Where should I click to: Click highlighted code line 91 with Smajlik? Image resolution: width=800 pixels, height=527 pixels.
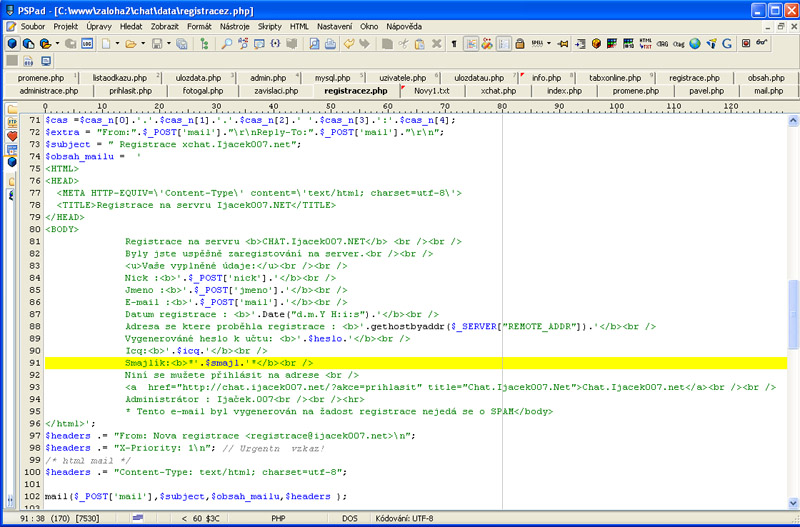(208, 364)
